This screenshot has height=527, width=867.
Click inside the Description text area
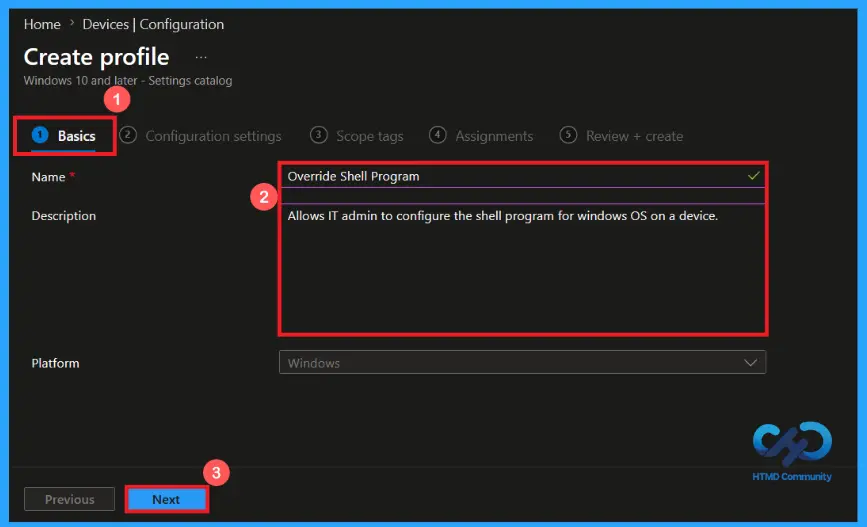[523, 268]
